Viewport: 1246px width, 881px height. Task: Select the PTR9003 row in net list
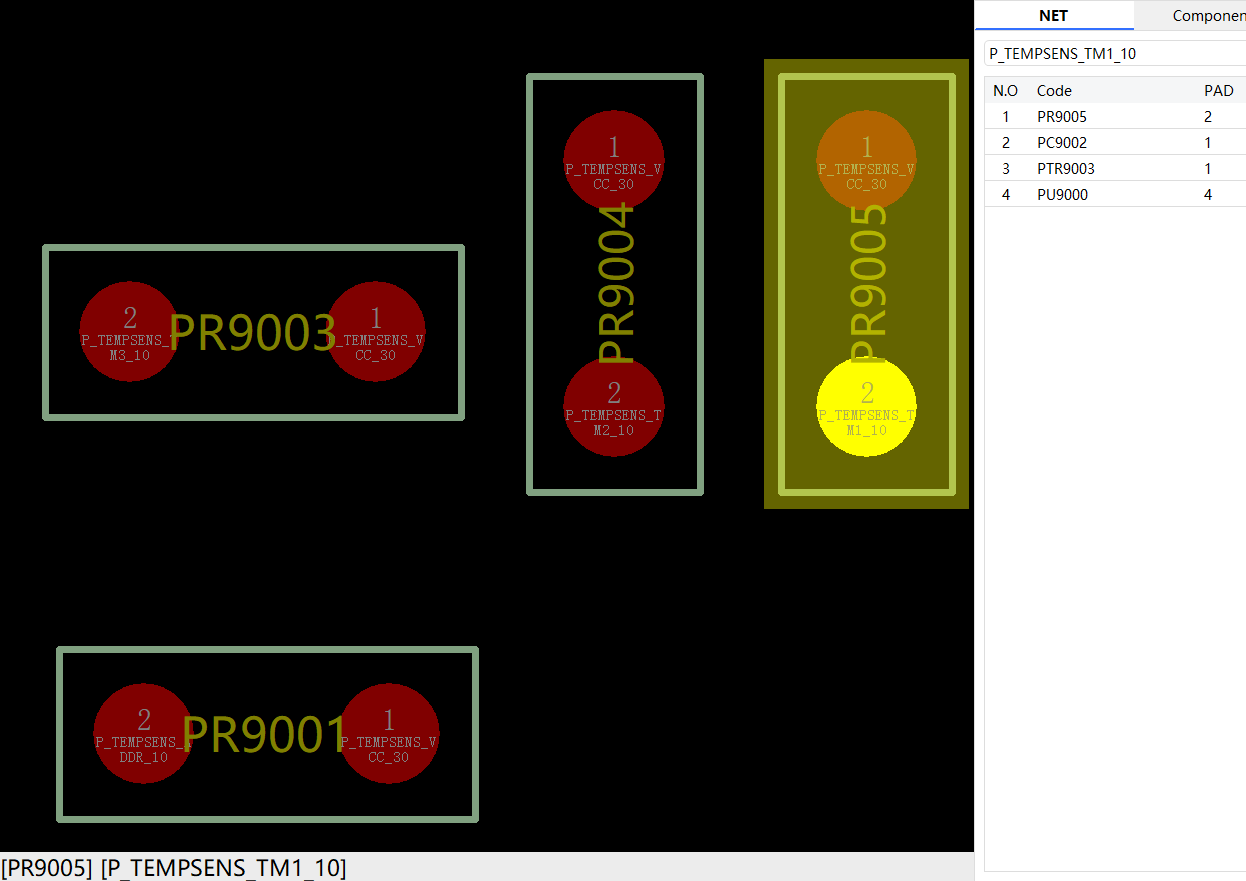pyautogui.click(x=1115, y=169)
